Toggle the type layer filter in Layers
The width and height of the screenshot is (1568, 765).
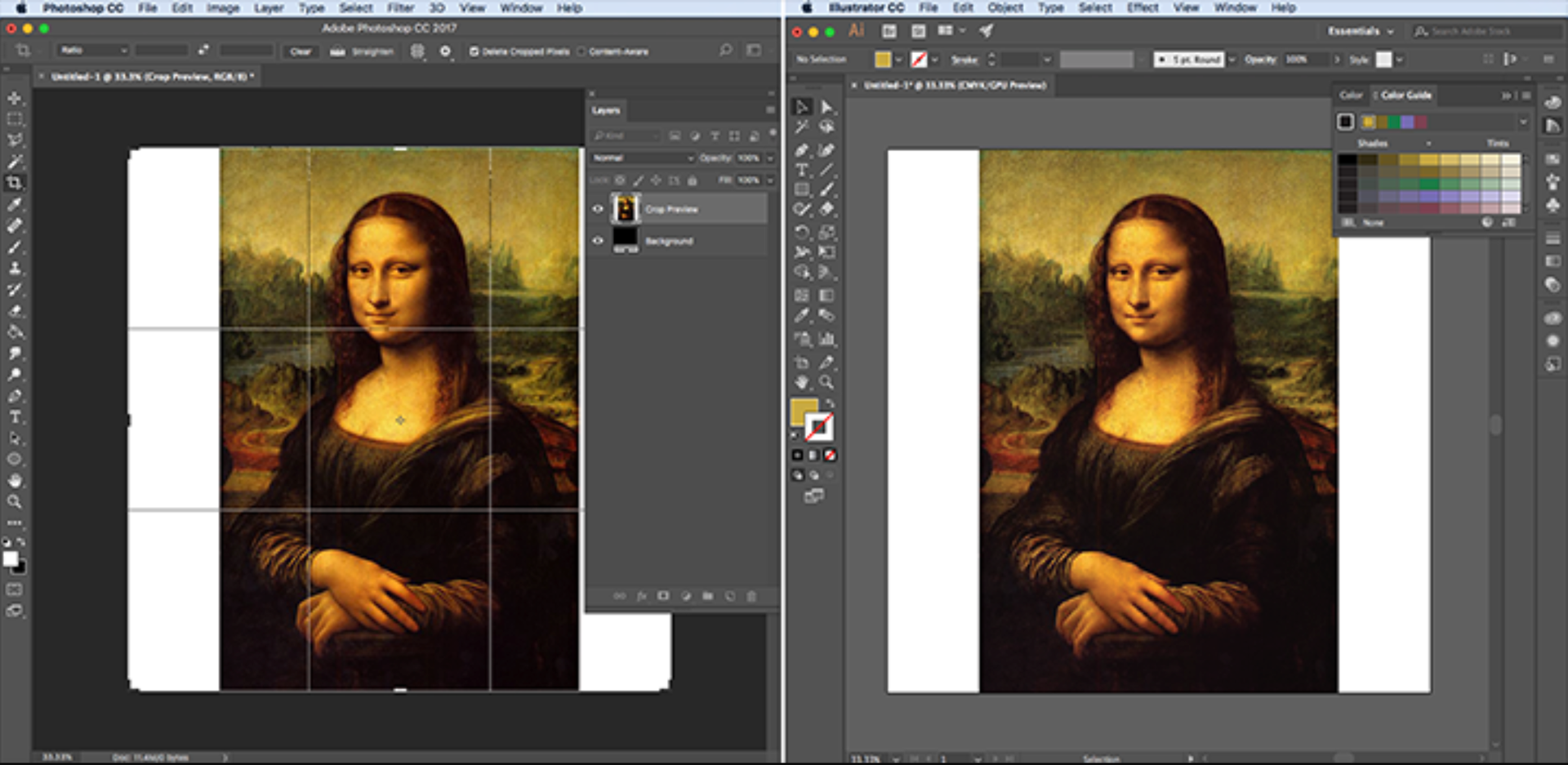[715, 136]
